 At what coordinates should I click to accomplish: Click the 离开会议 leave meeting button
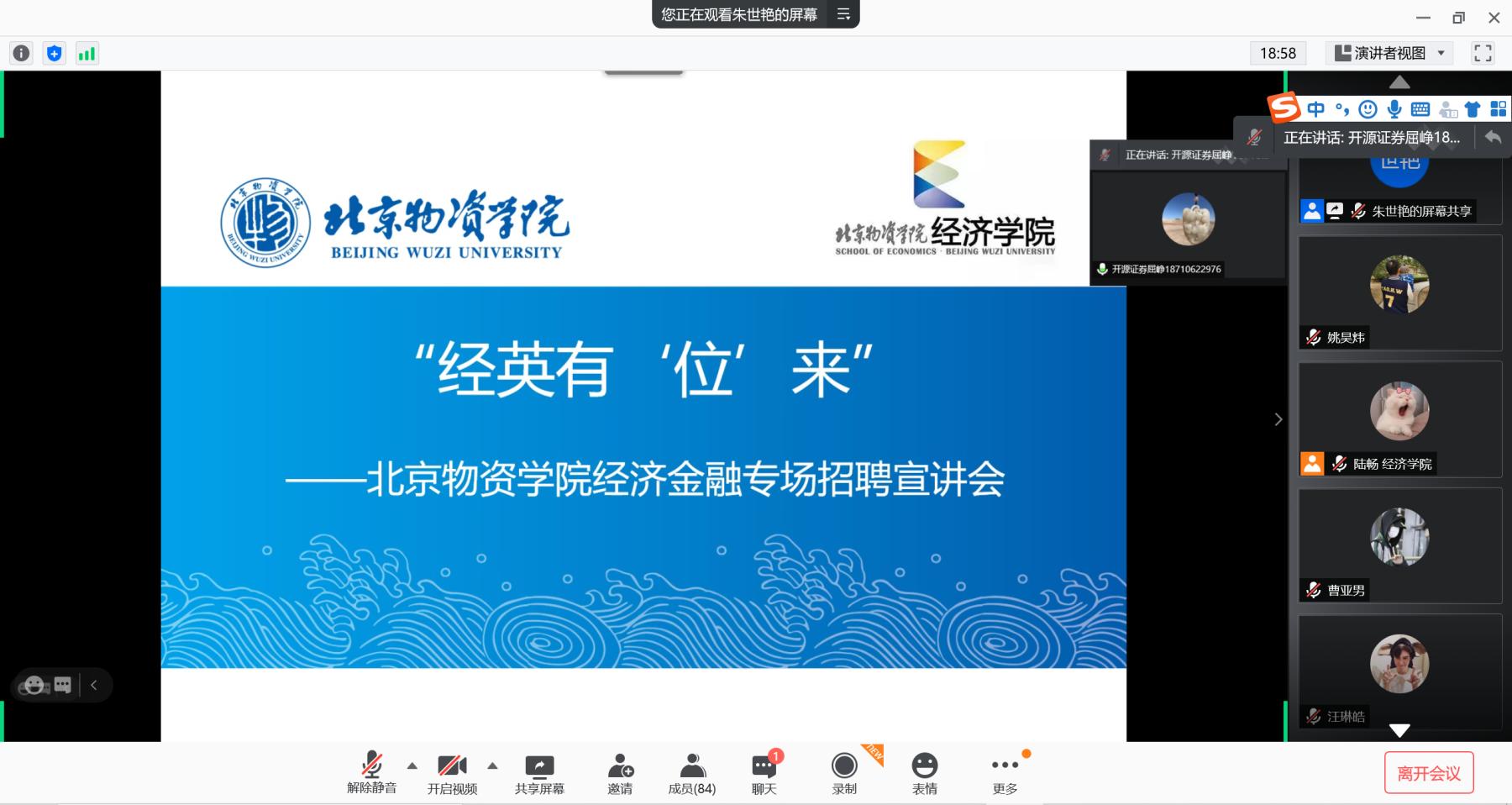coord(1428,773)
